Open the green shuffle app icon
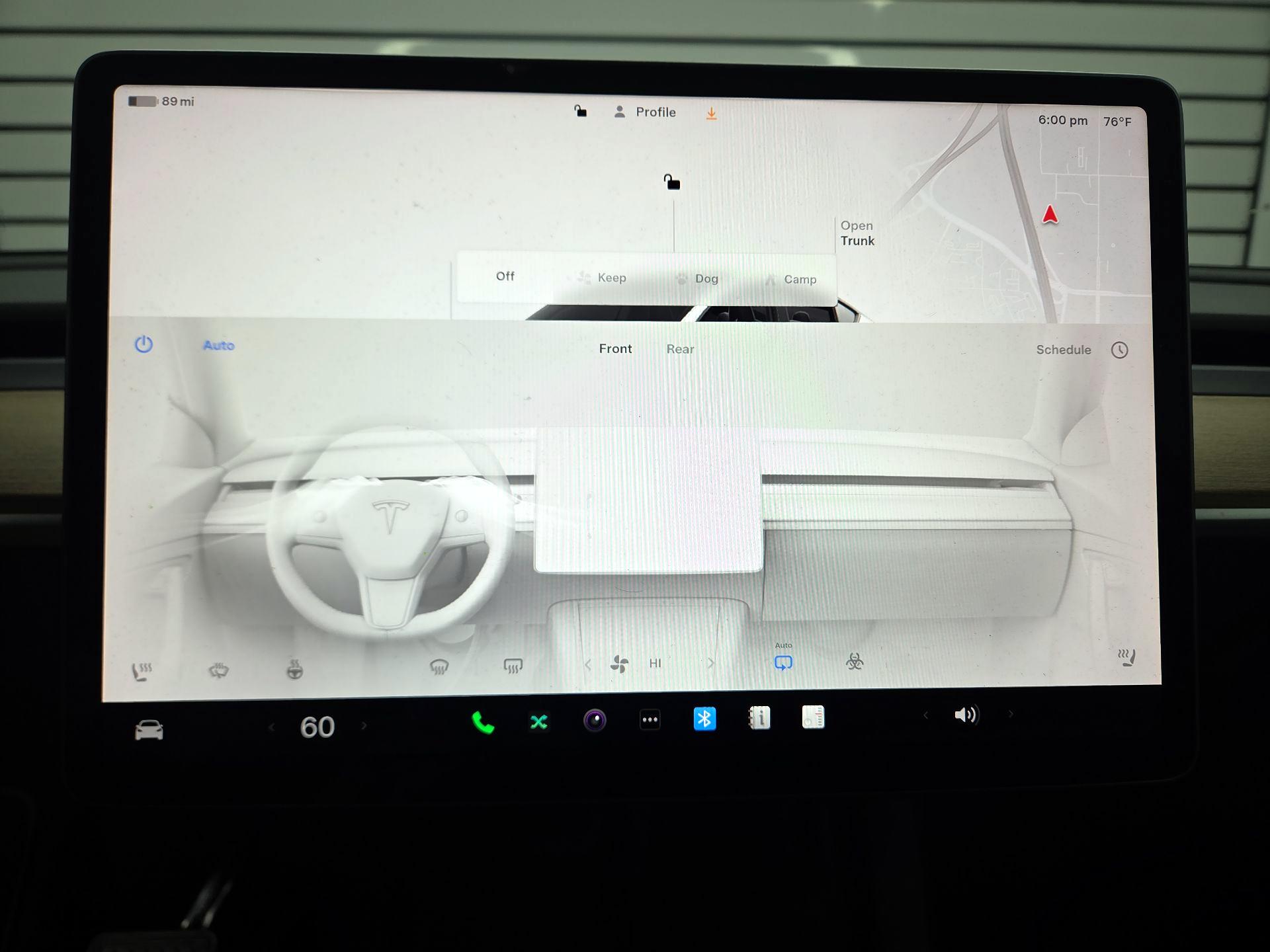Viewport: 1270px width, 952px height. pyautogui.click(x=539, y=721)
